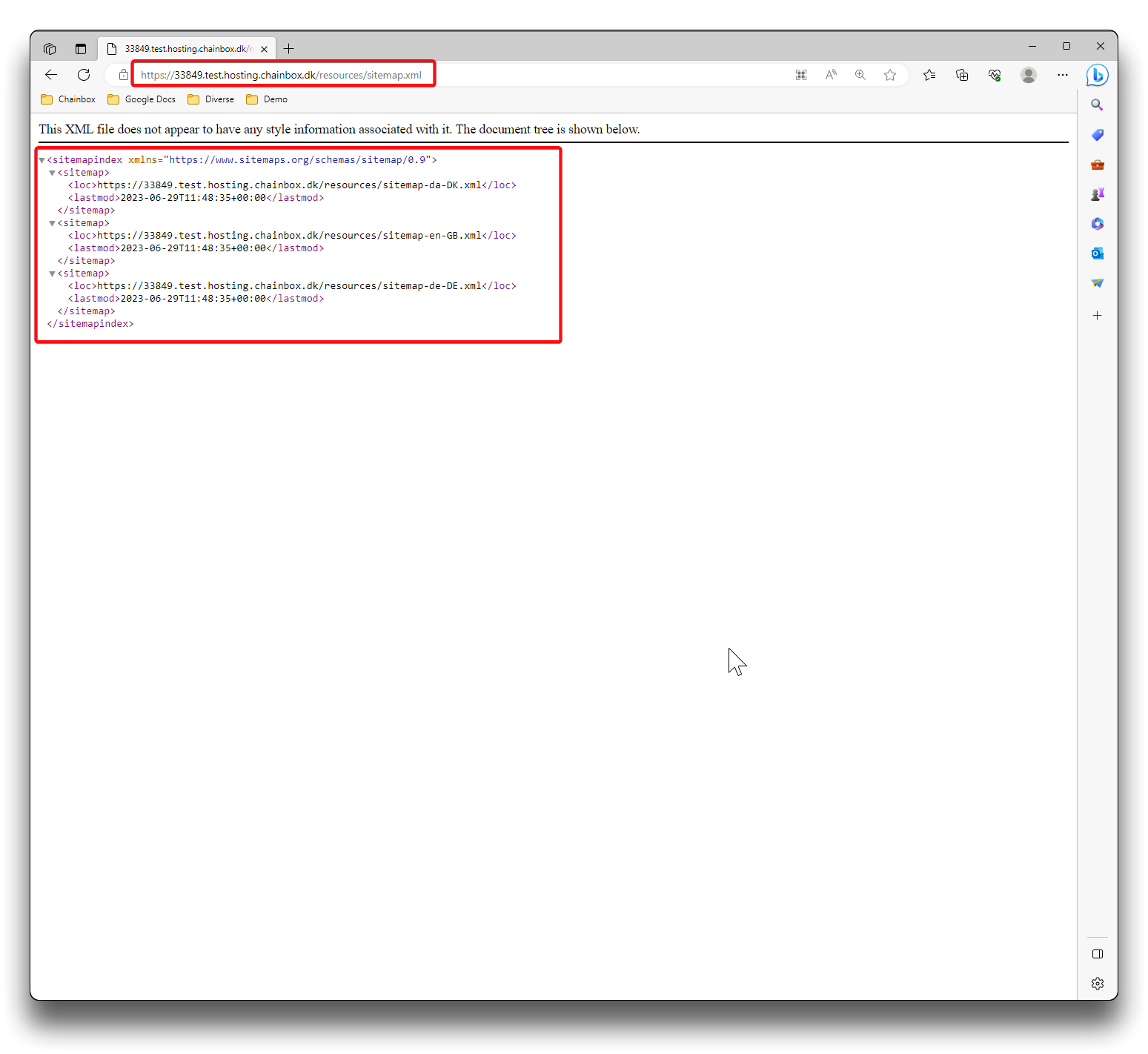Click the sitemap-da-DK.xml loc URL text

[x=290, y=185]
